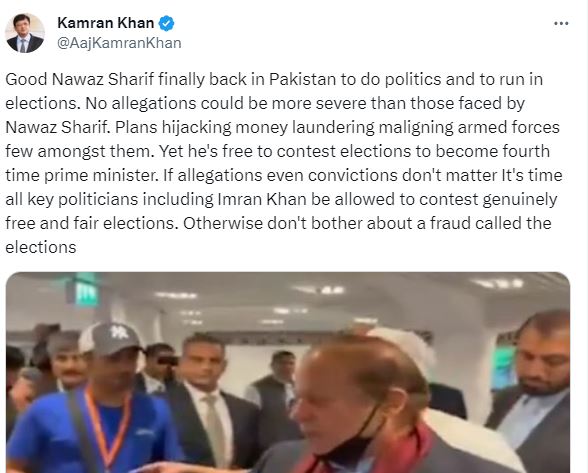Play the embedded airport video

point(288,372)
